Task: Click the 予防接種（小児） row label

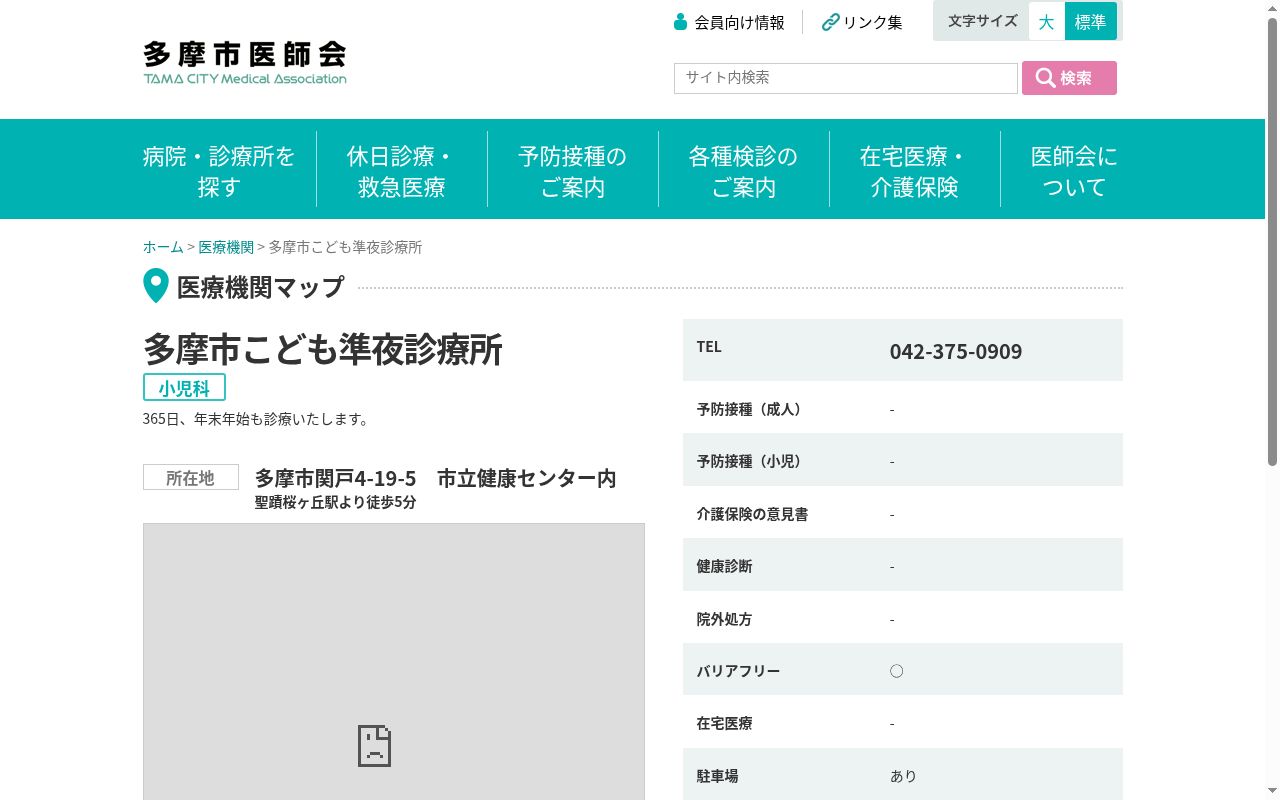Action: (x=750, y=461)
